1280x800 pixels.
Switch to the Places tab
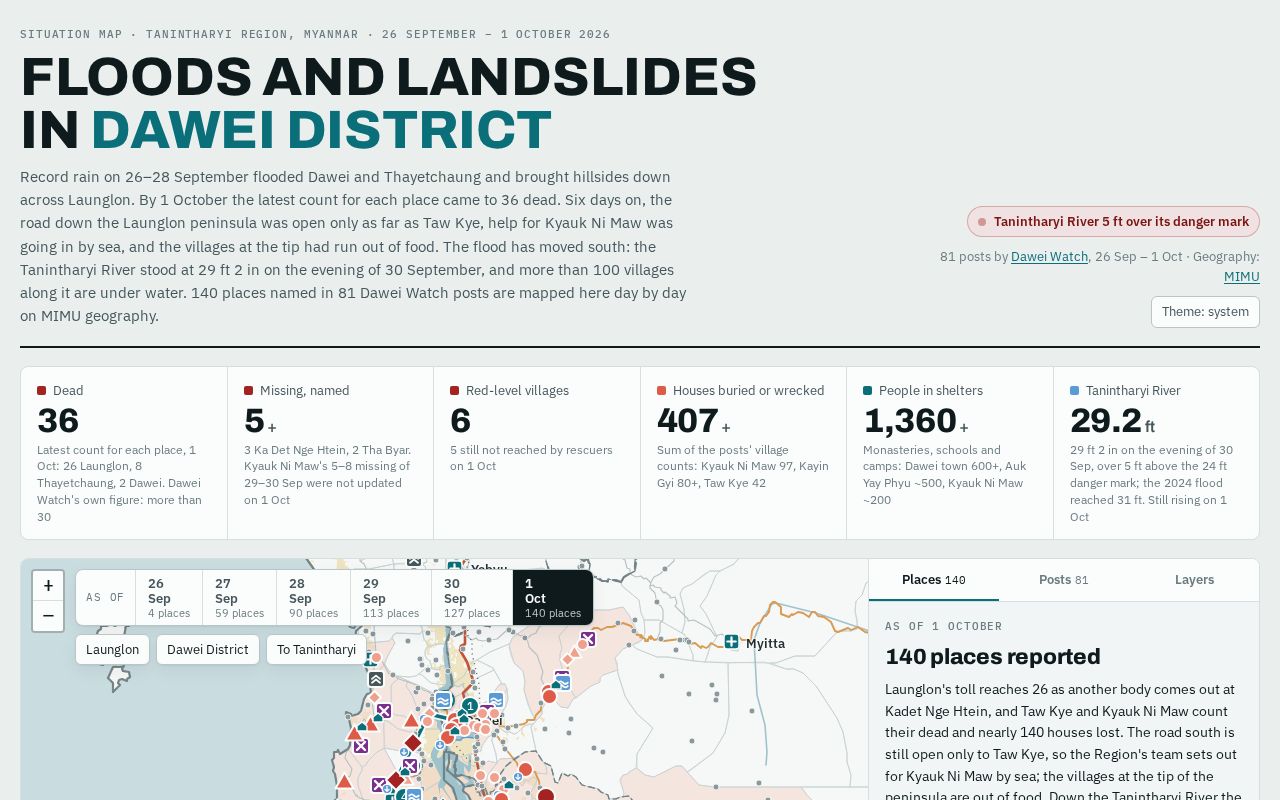tap(934, 580)
